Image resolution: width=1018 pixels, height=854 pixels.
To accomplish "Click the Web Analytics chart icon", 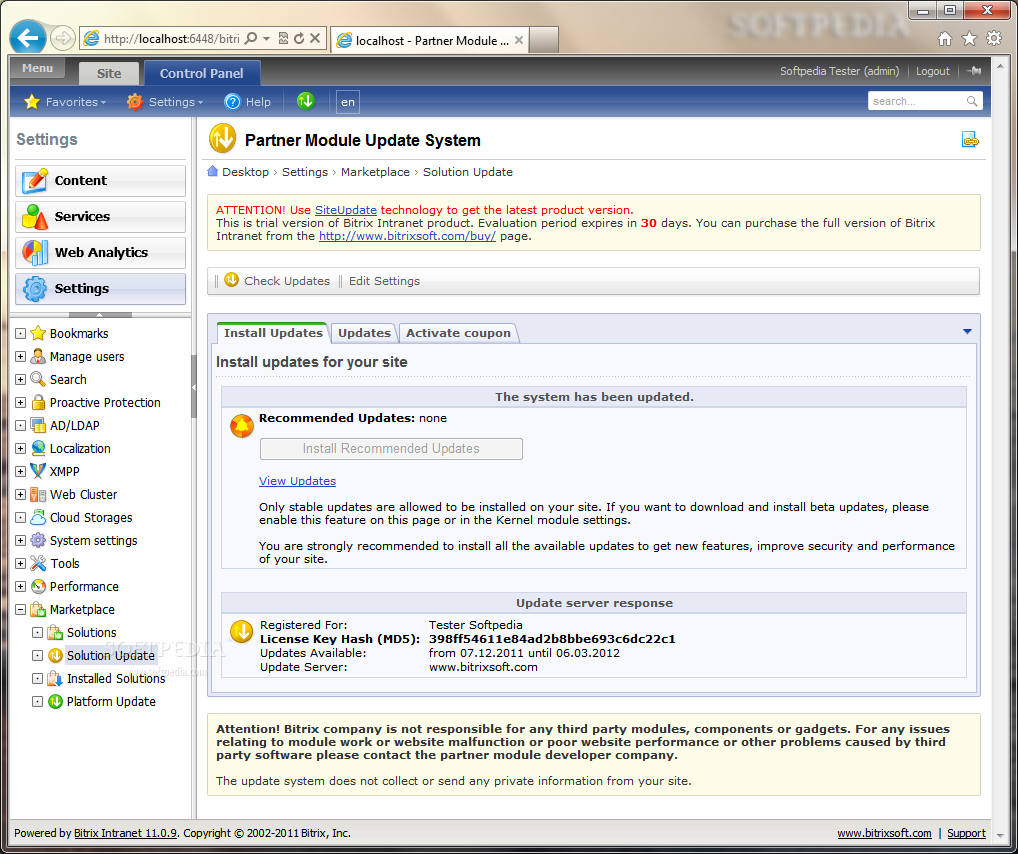I will (x=34, y=253).
